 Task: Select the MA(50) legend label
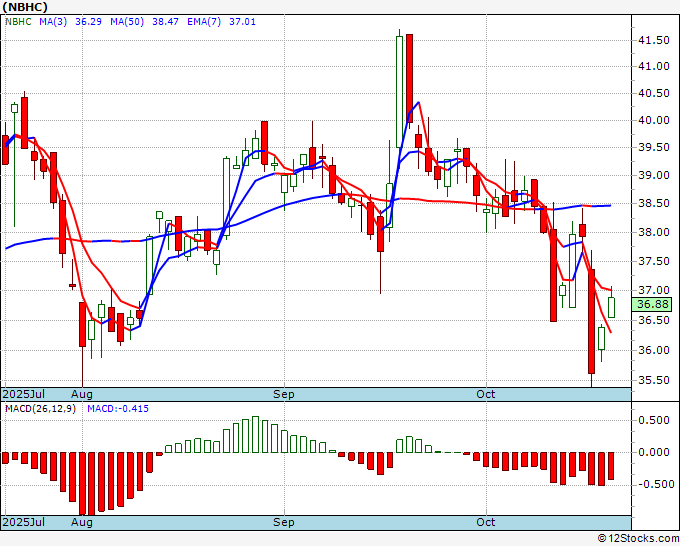[x=127, y=22]
